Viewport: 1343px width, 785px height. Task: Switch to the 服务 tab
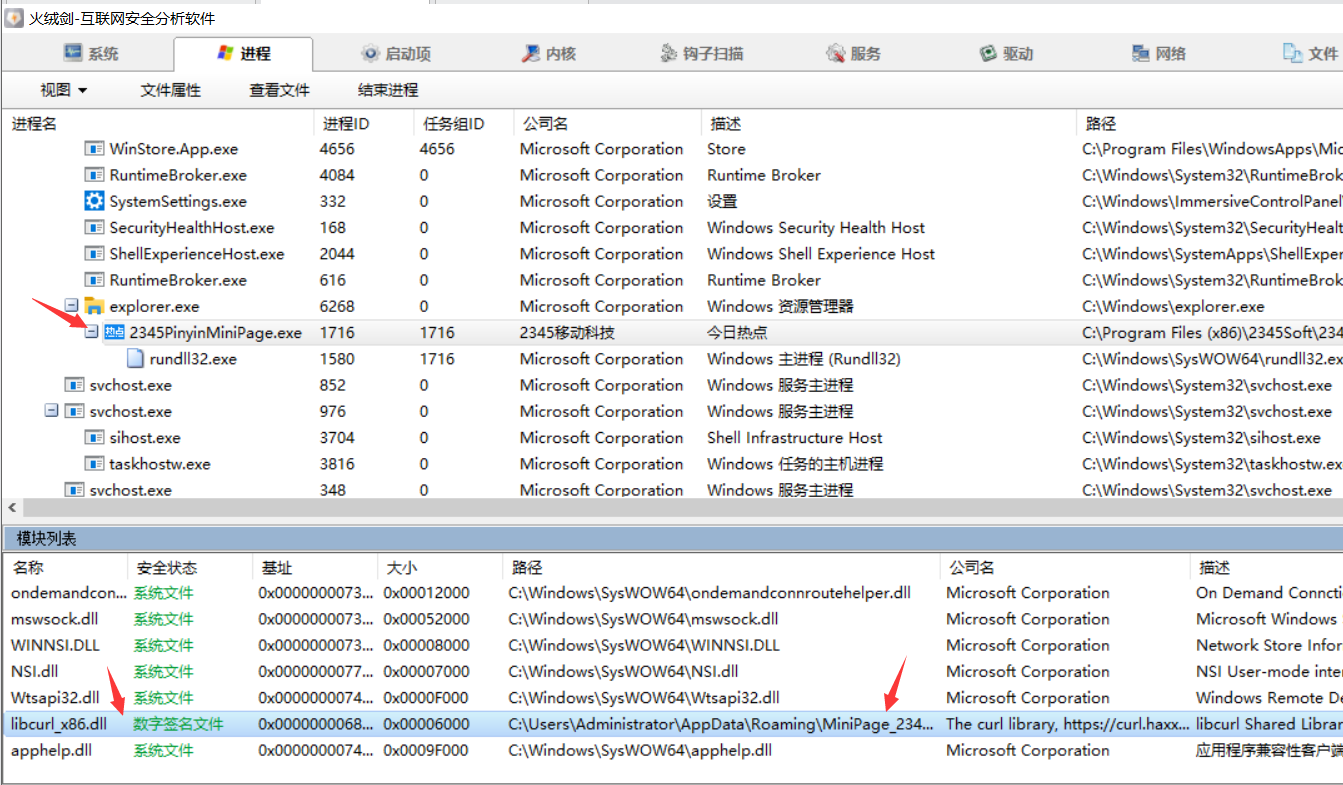coord(854,54)
